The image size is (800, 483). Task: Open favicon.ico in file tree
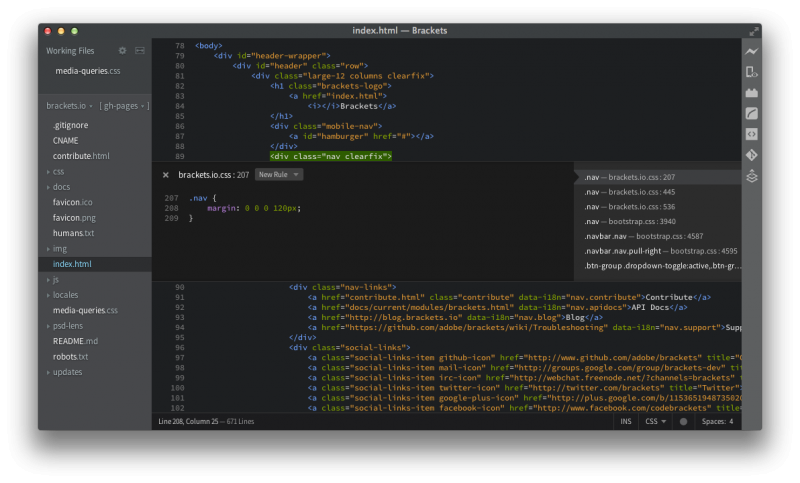72,202
